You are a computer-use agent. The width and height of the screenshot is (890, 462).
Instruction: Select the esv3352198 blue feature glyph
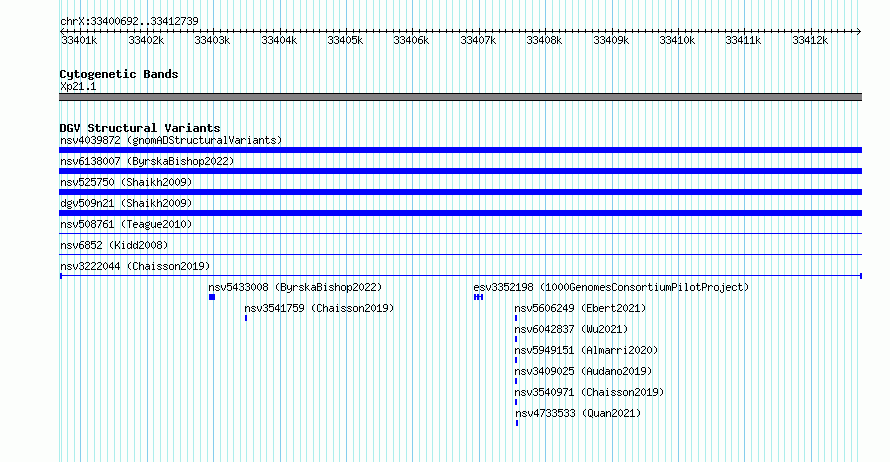pos(478,297)
